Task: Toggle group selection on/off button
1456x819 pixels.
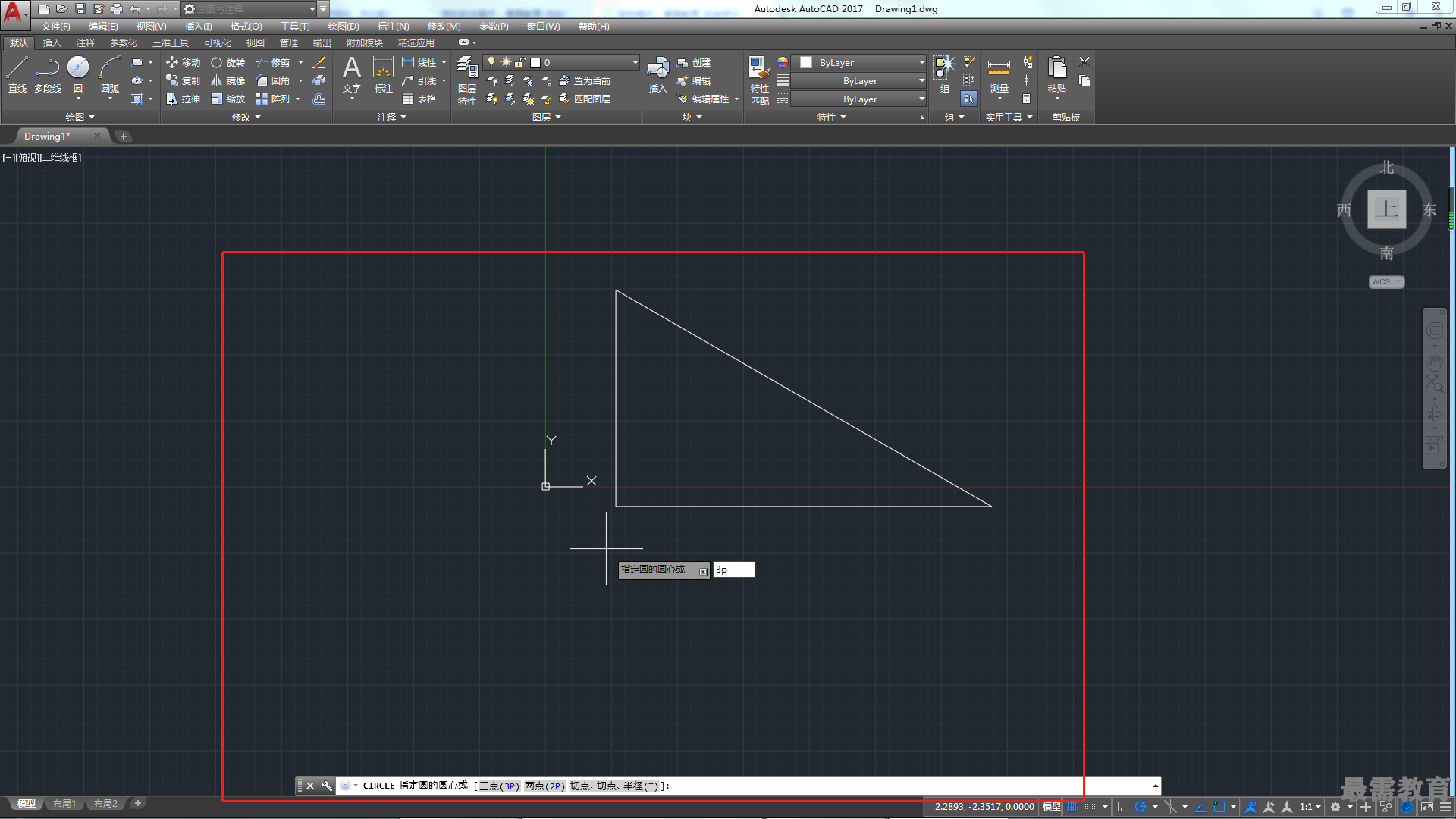Action: coord(968,99)
